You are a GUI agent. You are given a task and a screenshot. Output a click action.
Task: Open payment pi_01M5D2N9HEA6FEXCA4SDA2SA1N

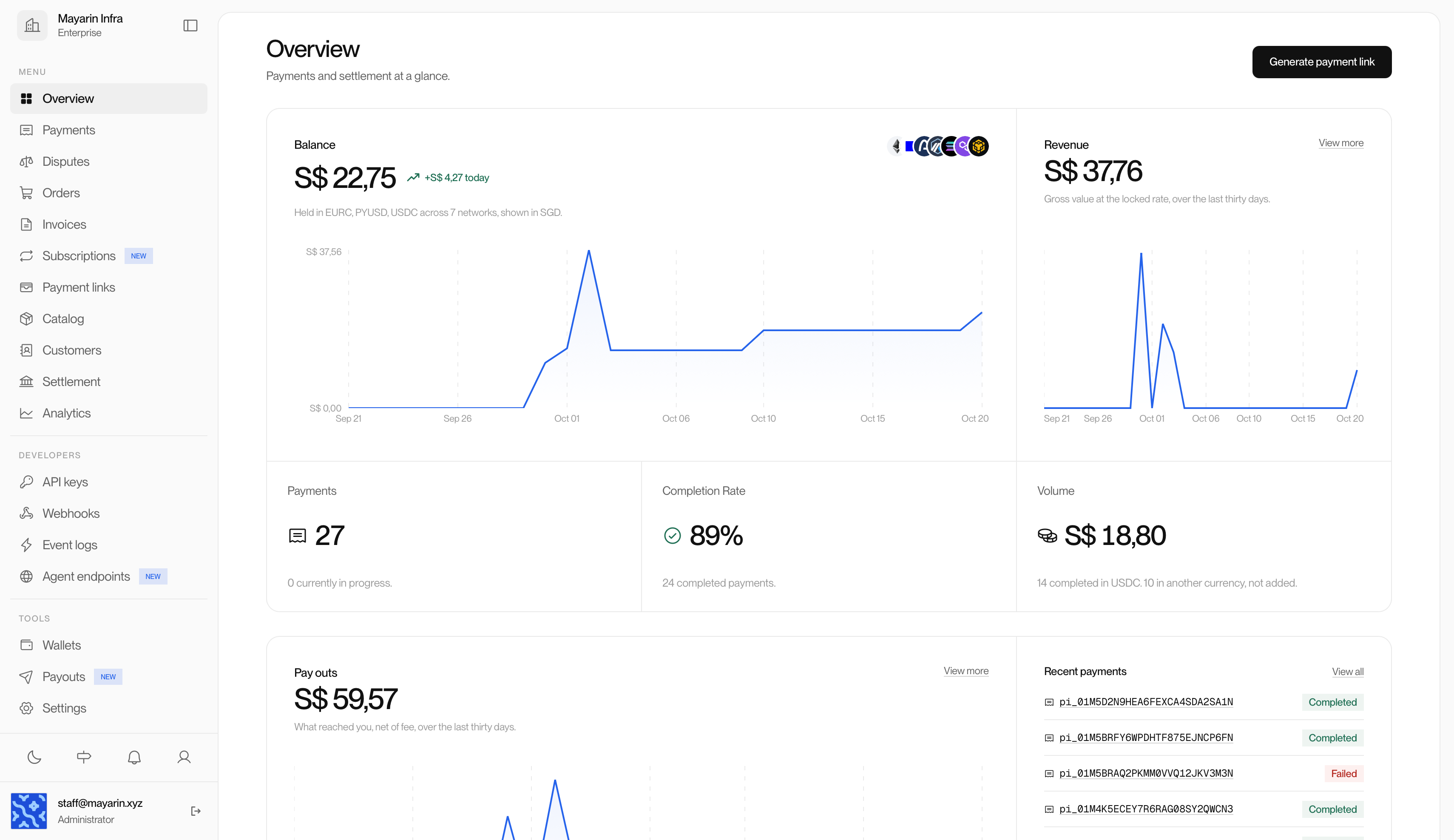pos(1146,702)
